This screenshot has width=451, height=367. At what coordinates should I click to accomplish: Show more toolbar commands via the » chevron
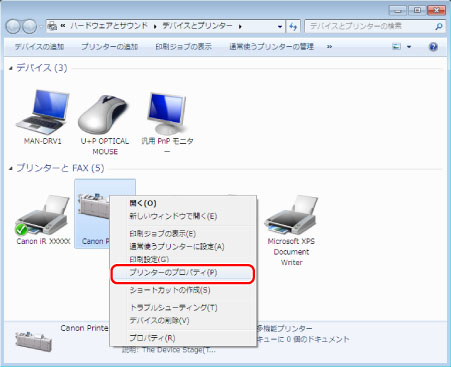(x=329, y=47)
